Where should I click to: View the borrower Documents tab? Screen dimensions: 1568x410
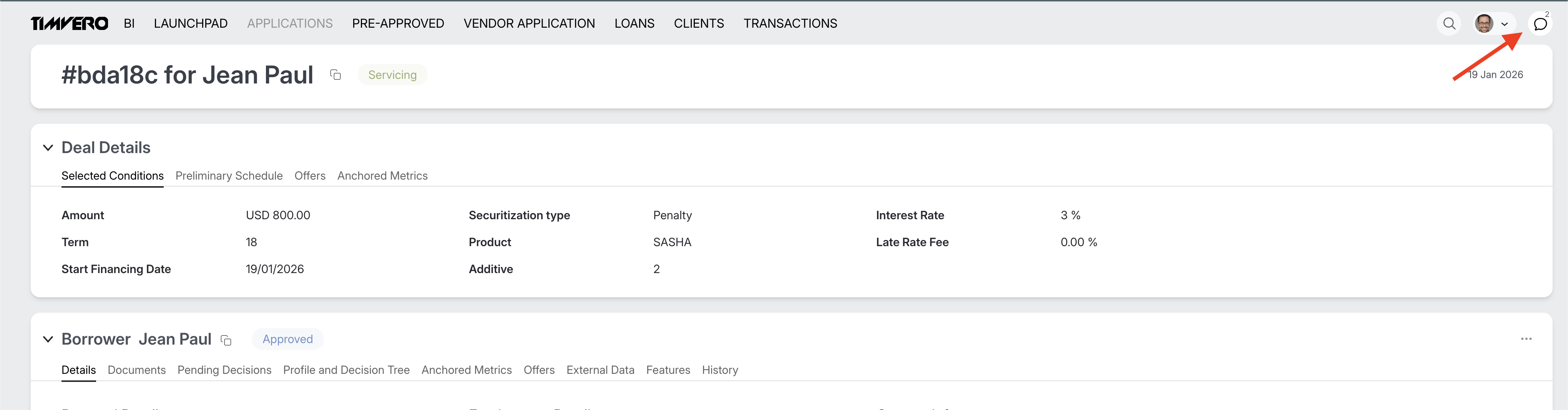(x=136, y=370)
